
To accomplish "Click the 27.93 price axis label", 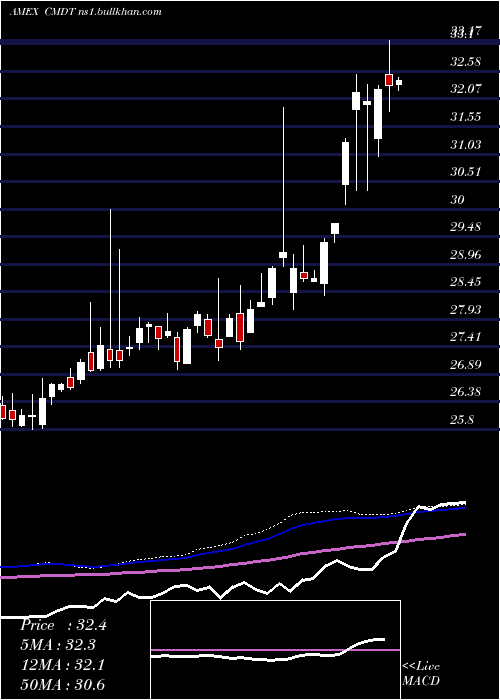I will pyautogui.click(x=466, y=309).
